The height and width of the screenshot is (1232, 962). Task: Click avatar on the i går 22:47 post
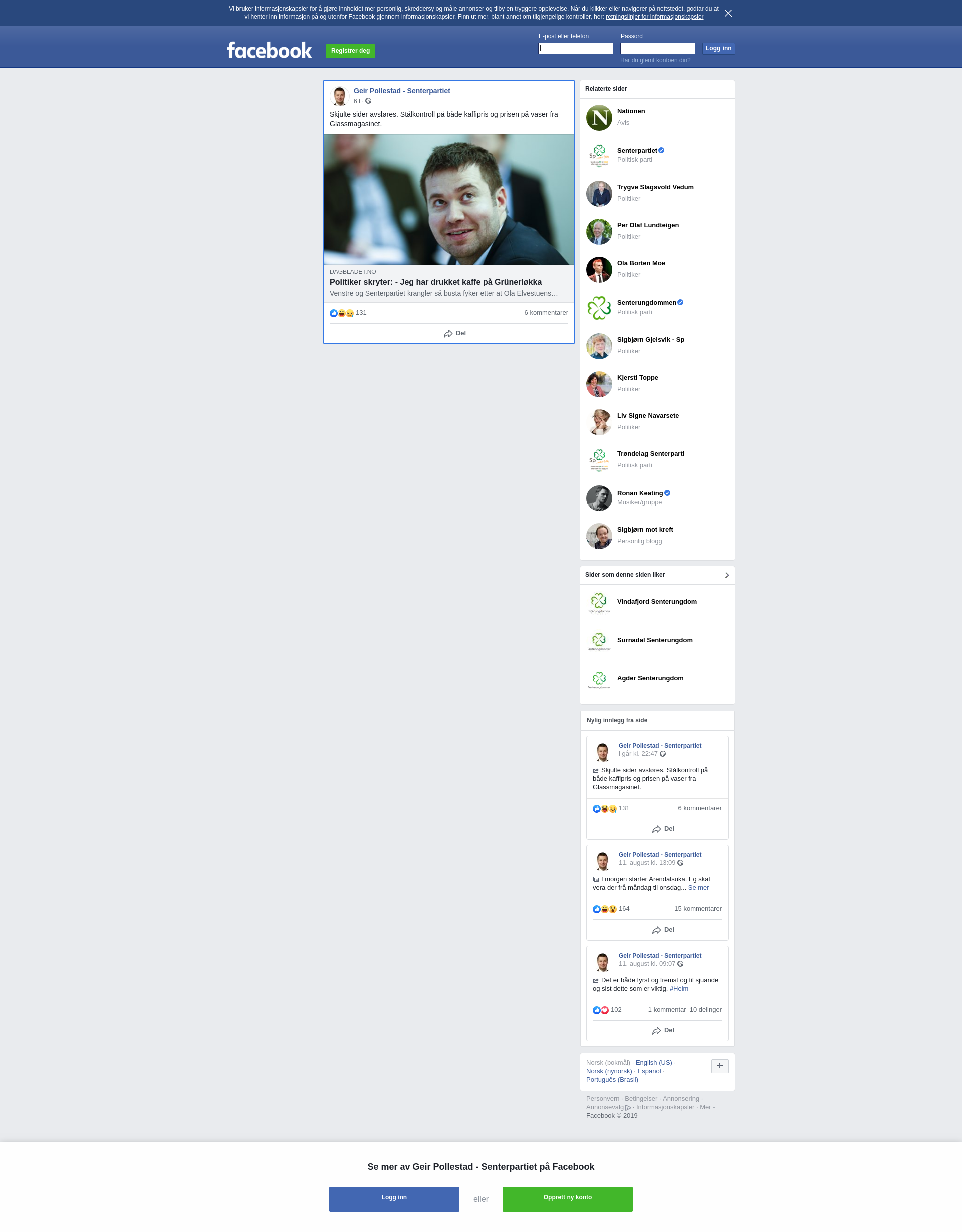tap(602, 752)
